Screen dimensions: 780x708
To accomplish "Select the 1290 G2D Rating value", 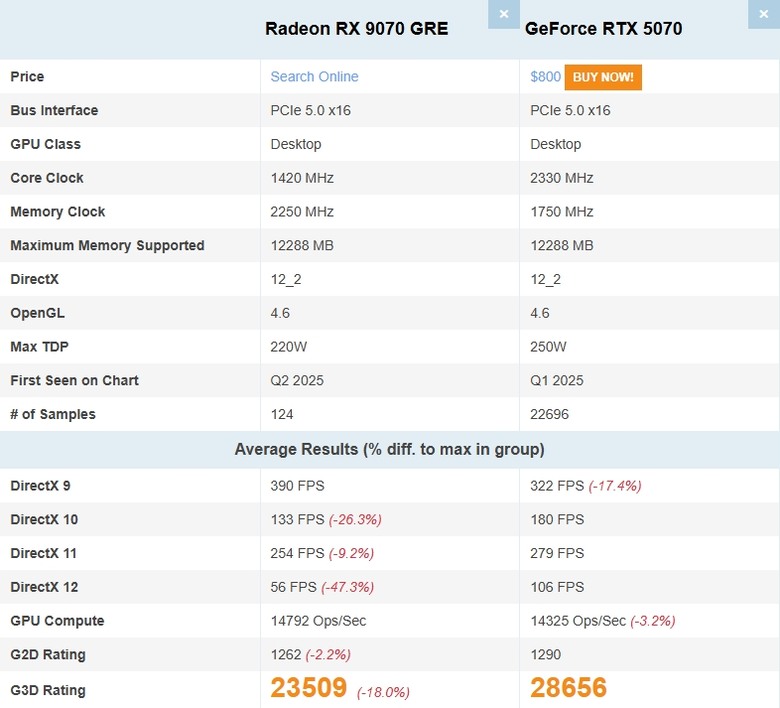I will (x=545, y=655).
